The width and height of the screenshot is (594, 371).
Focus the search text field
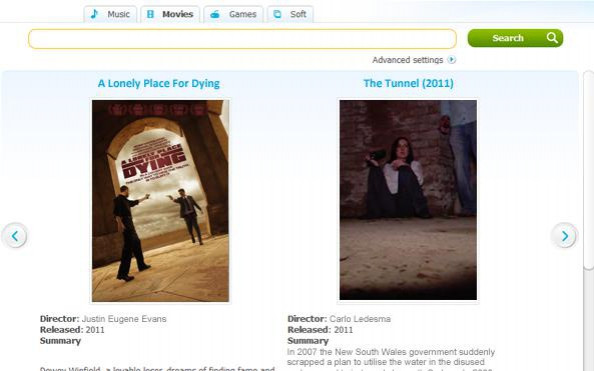pos(242,39)
